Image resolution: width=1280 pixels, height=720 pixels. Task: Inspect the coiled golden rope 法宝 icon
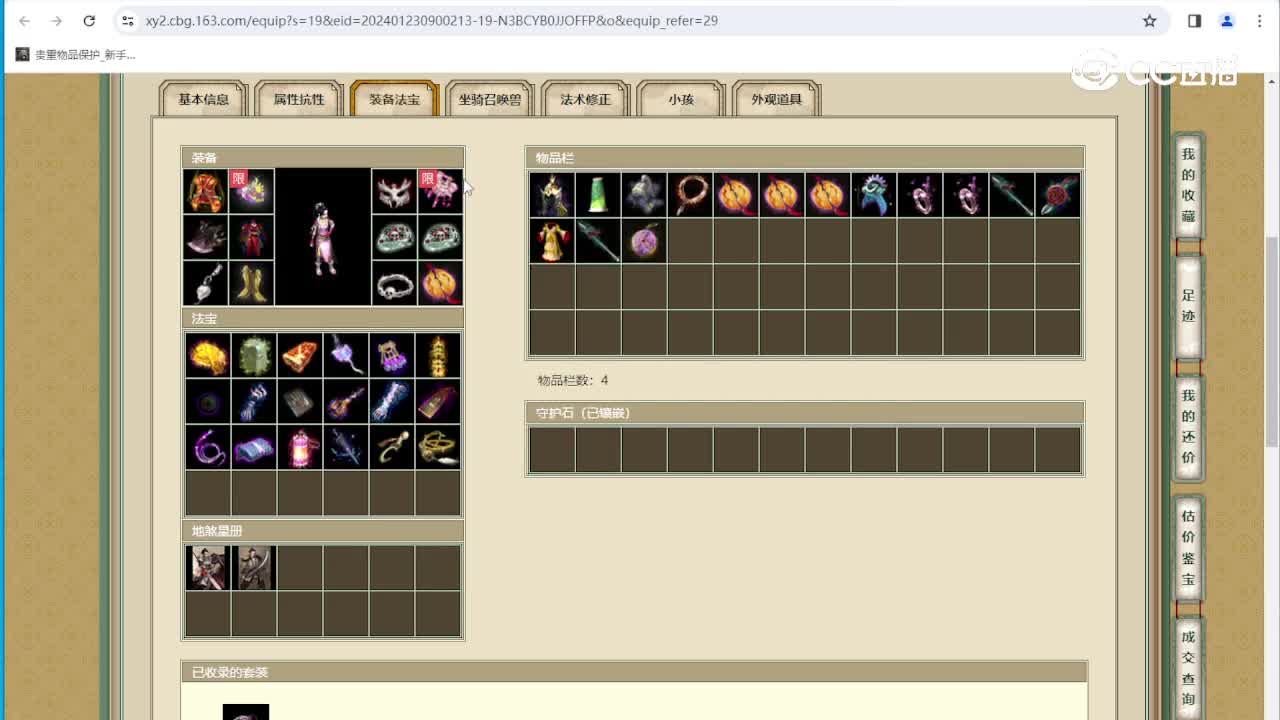tap(438, 447)
